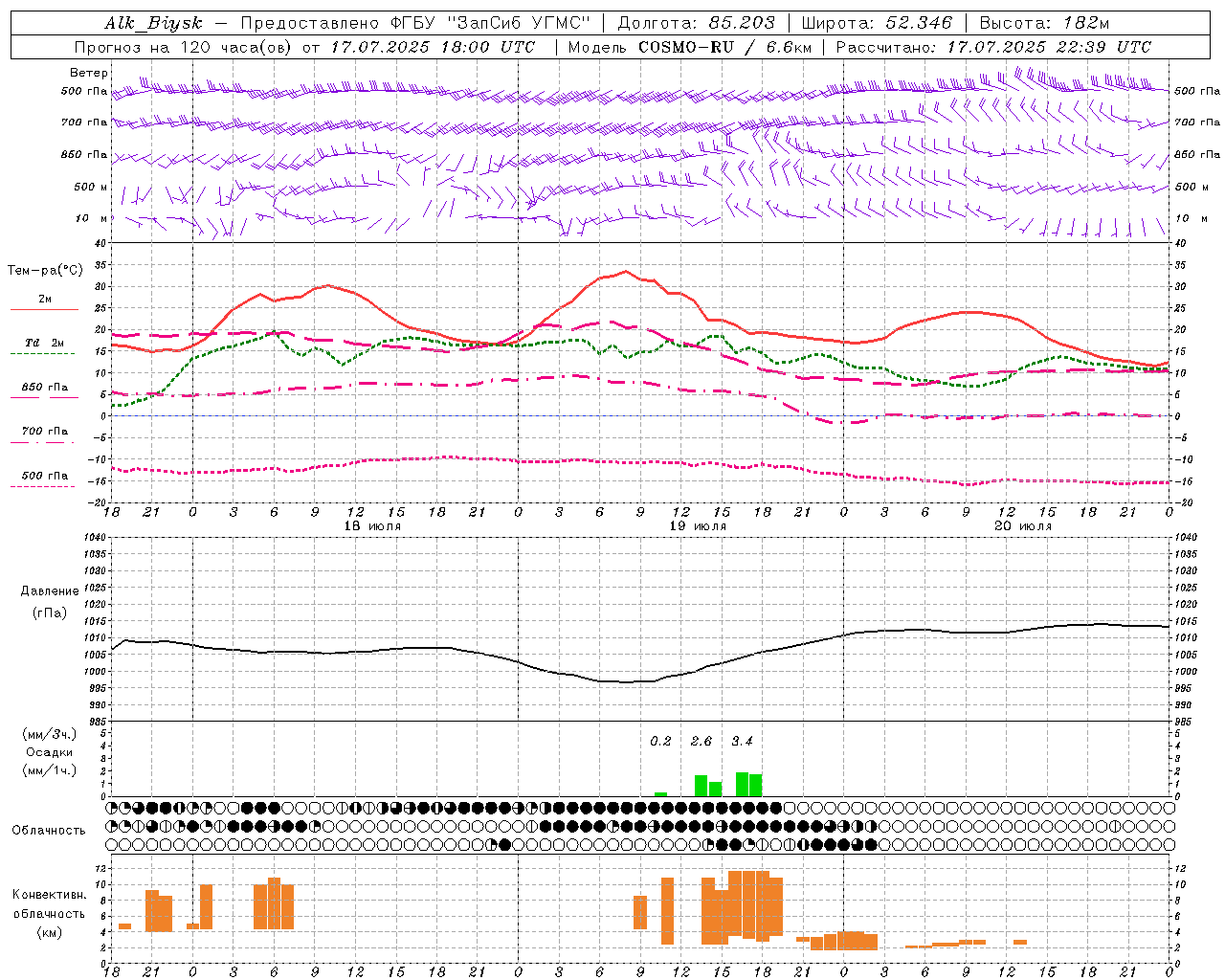Screen dimensions: 1225x980
Task: Click the 'Давление' pressure label
Action: tap(49, 591)
